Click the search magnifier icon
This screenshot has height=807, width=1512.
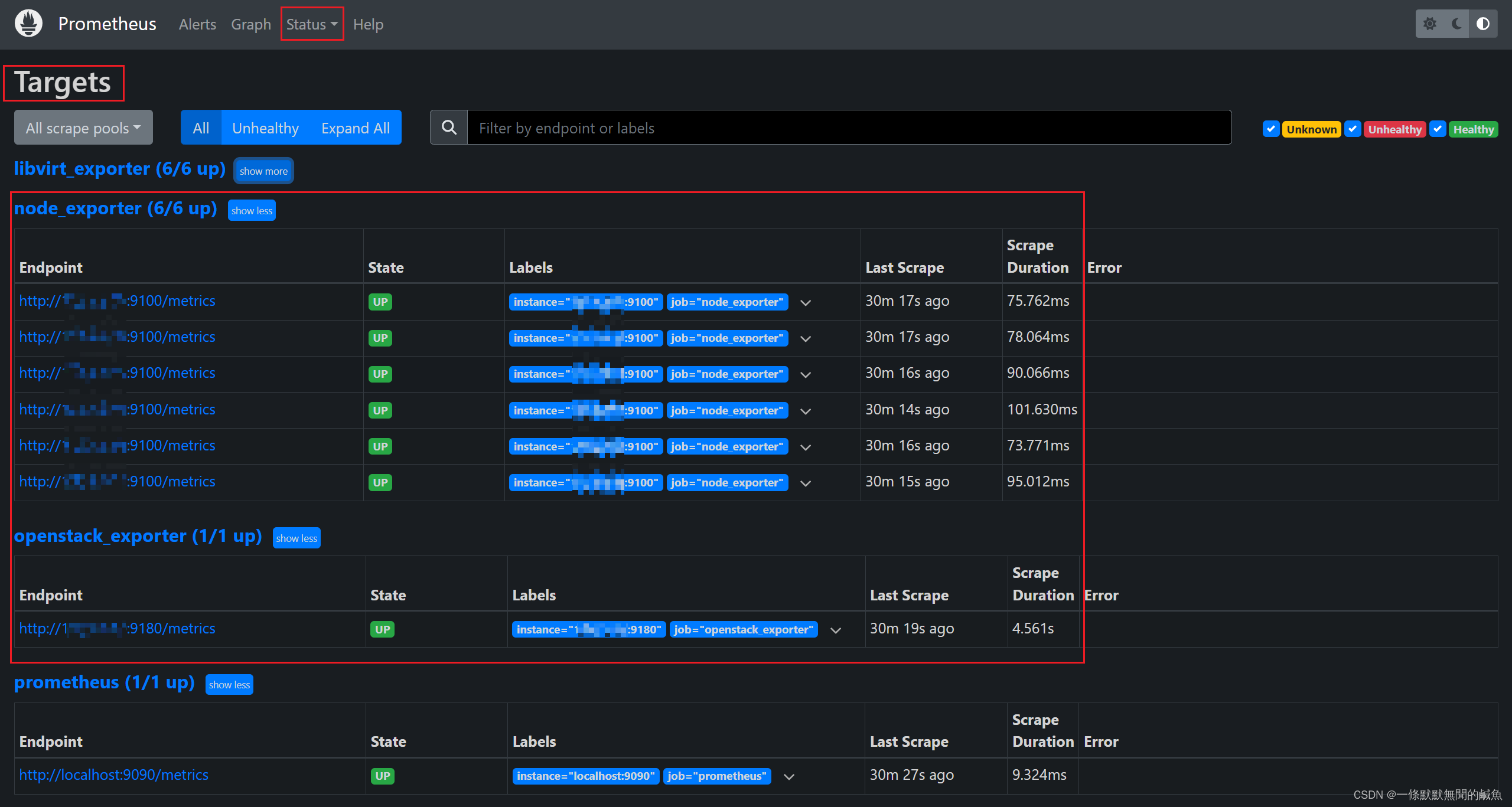click(449, 128)
